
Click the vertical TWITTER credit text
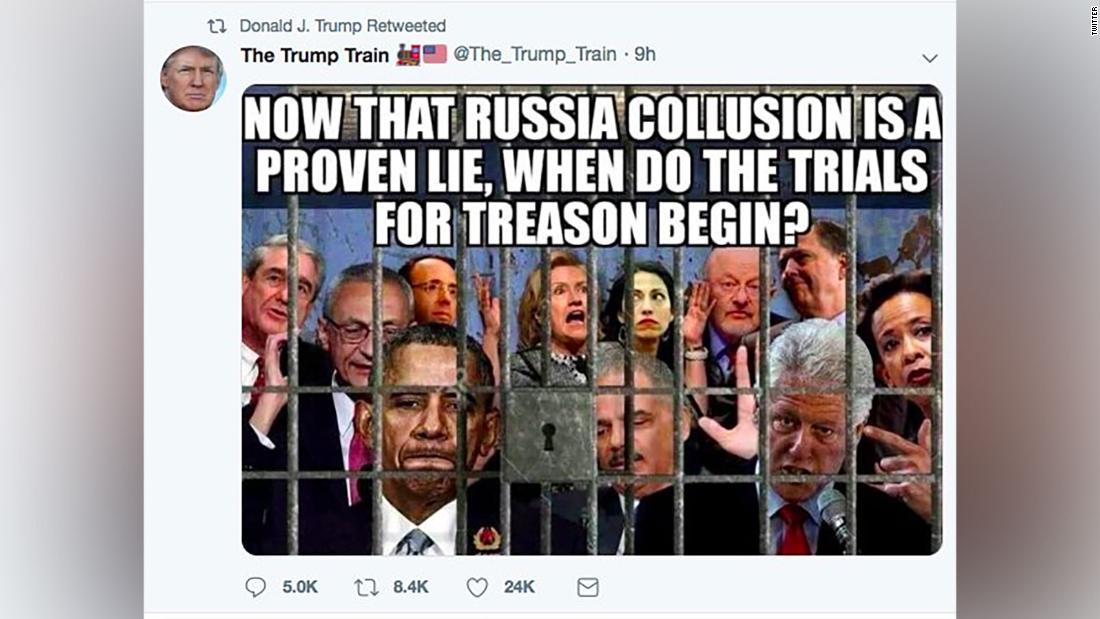coord(1093,20)
